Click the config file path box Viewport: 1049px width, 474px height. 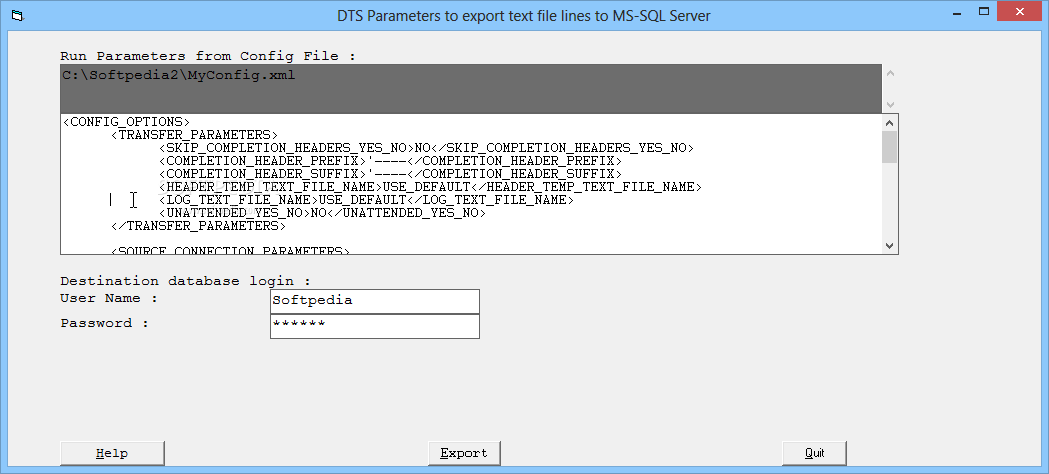[x=471, y=89]
